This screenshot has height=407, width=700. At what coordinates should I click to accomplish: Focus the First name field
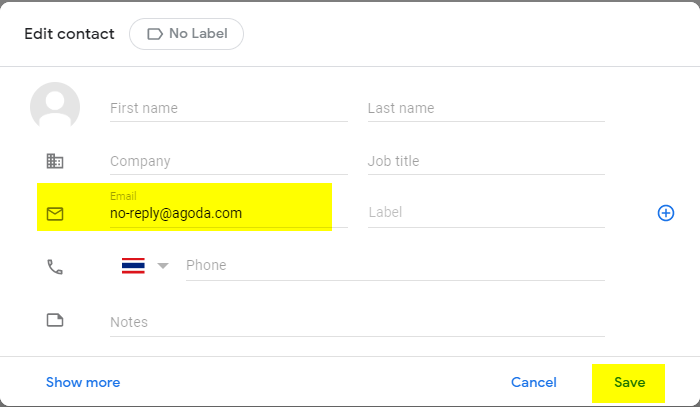pyautogui.click(x=229, y=108)
